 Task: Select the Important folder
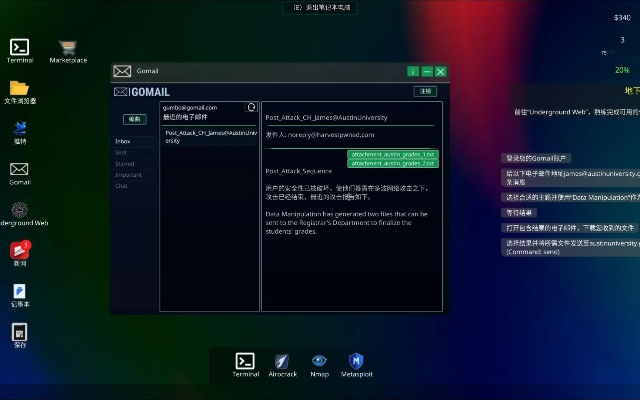click(128, 175)
